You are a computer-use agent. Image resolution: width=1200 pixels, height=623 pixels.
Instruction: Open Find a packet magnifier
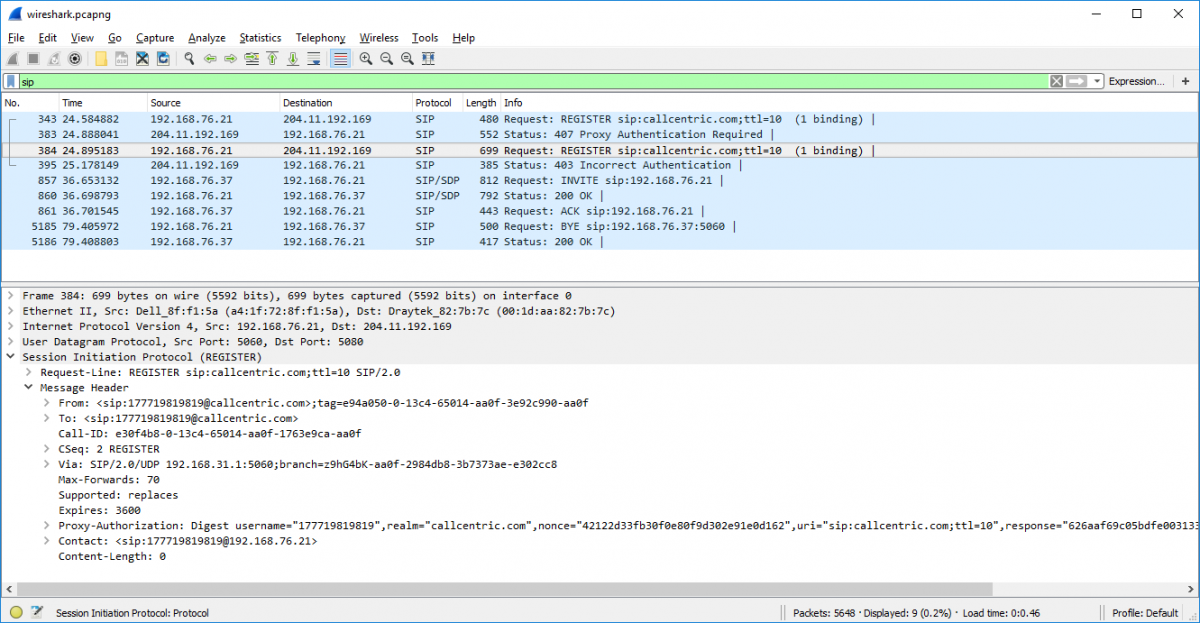click(x=189, y=59)
